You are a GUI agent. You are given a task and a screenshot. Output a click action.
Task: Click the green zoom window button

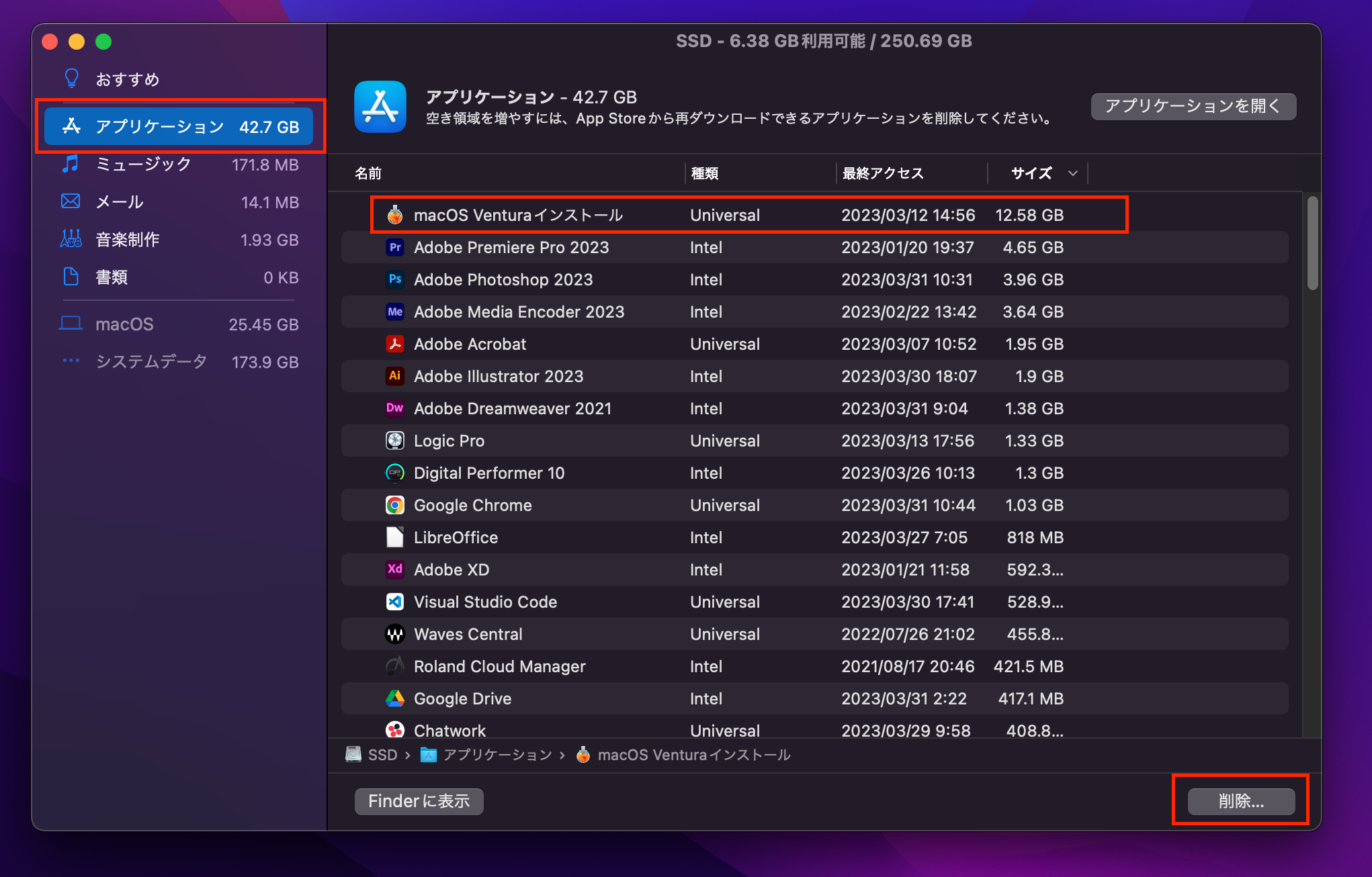point(103,42)
